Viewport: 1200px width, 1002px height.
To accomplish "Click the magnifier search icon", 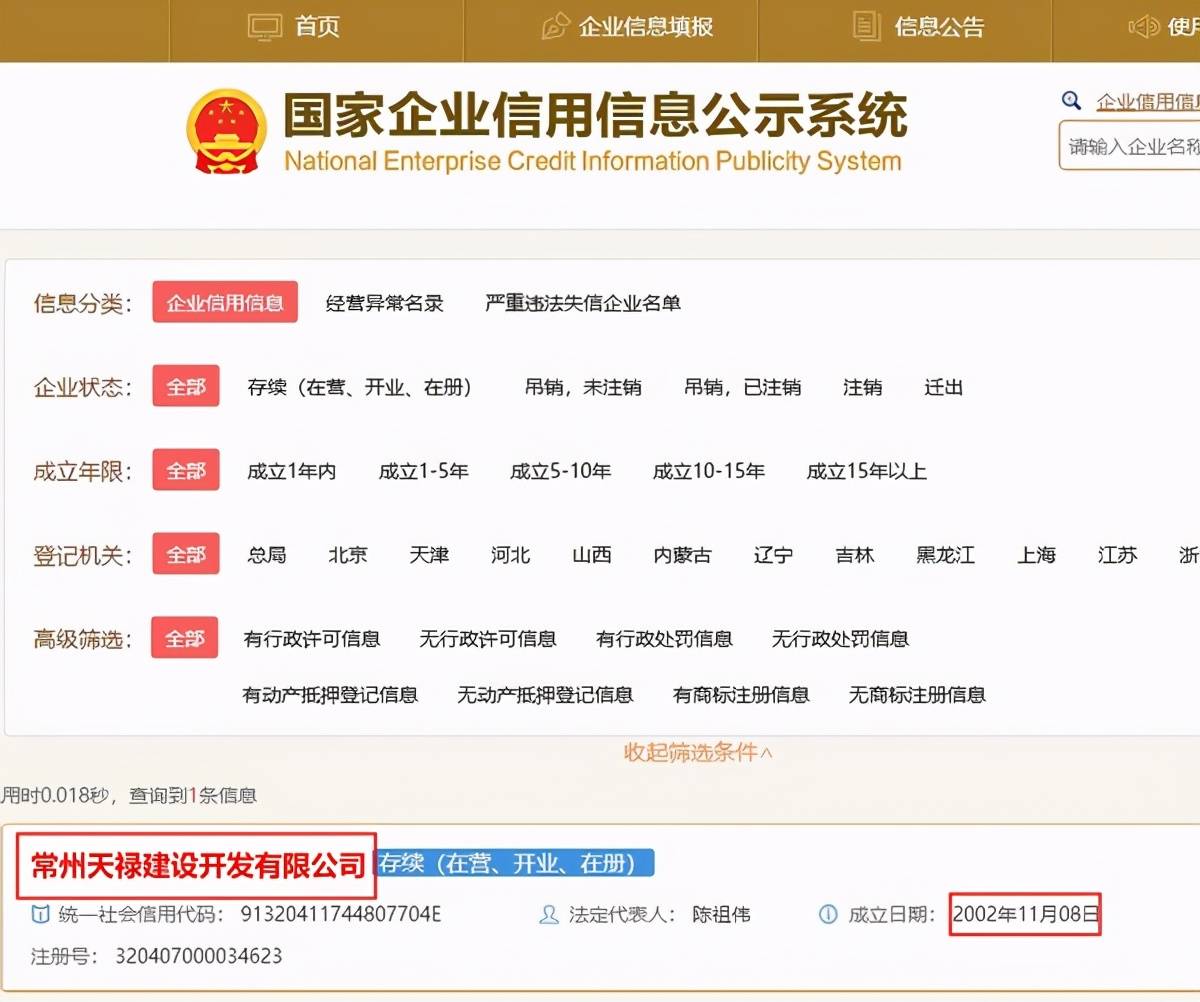I will (x=1071, y=101).
